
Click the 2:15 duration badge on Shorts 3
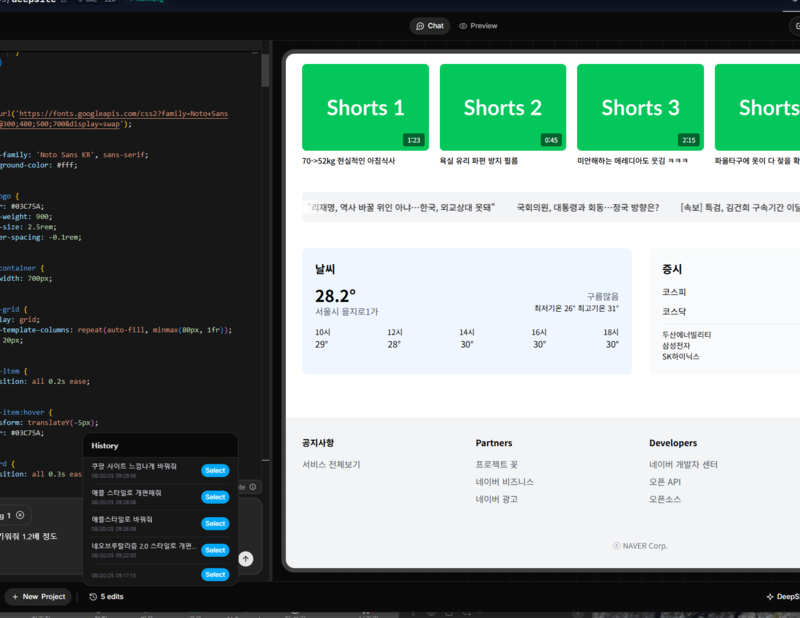click(689, 140)
